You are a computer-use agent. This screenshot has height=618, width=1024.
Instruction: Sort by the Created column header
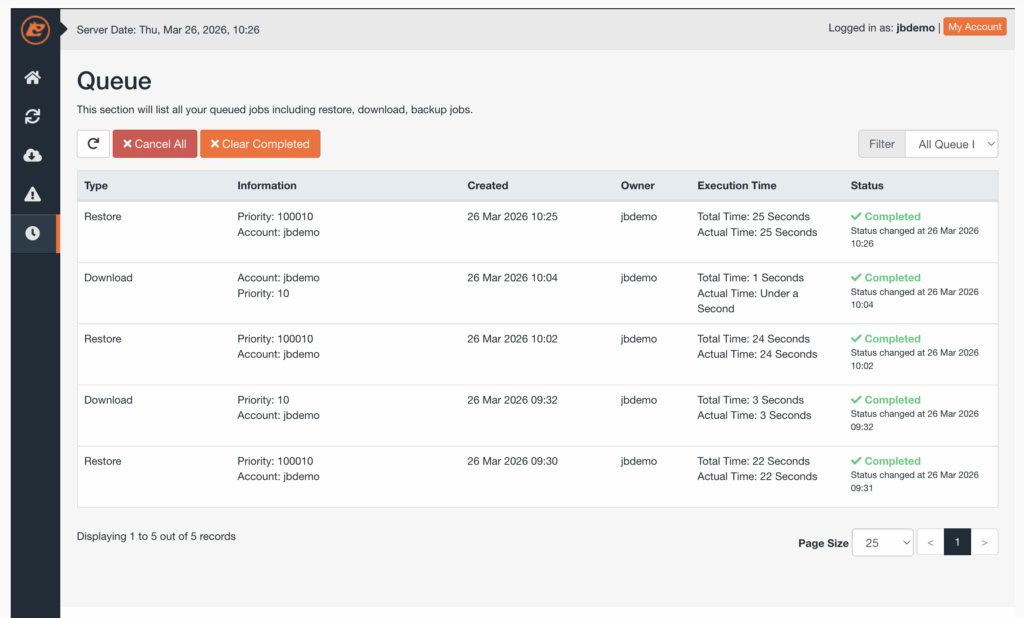click(488, 185)
